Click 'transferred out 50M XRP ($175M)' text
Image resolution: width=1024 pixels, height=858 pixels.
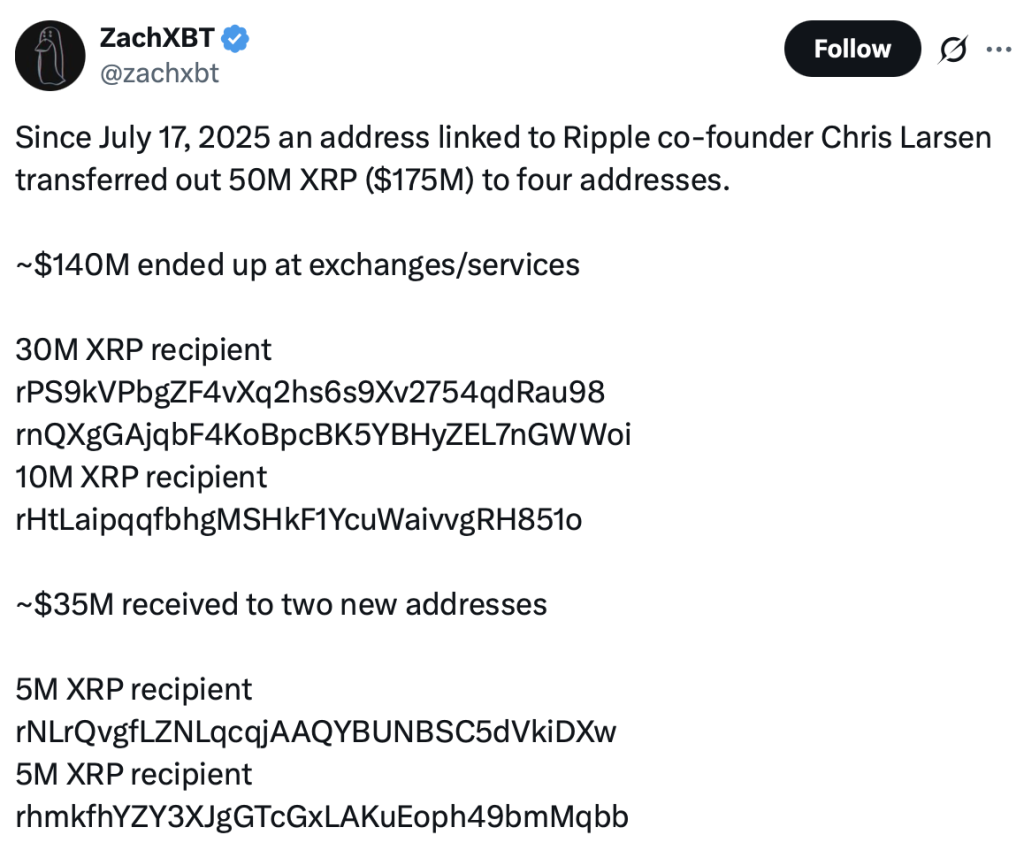click(x=245, y=180)
